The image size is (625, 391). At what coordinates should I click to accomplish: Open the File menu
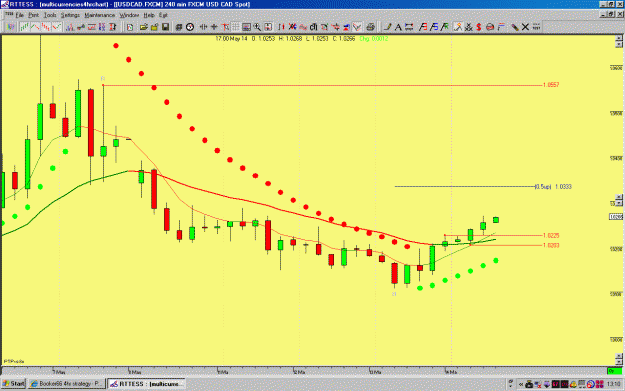pos(20,15)
